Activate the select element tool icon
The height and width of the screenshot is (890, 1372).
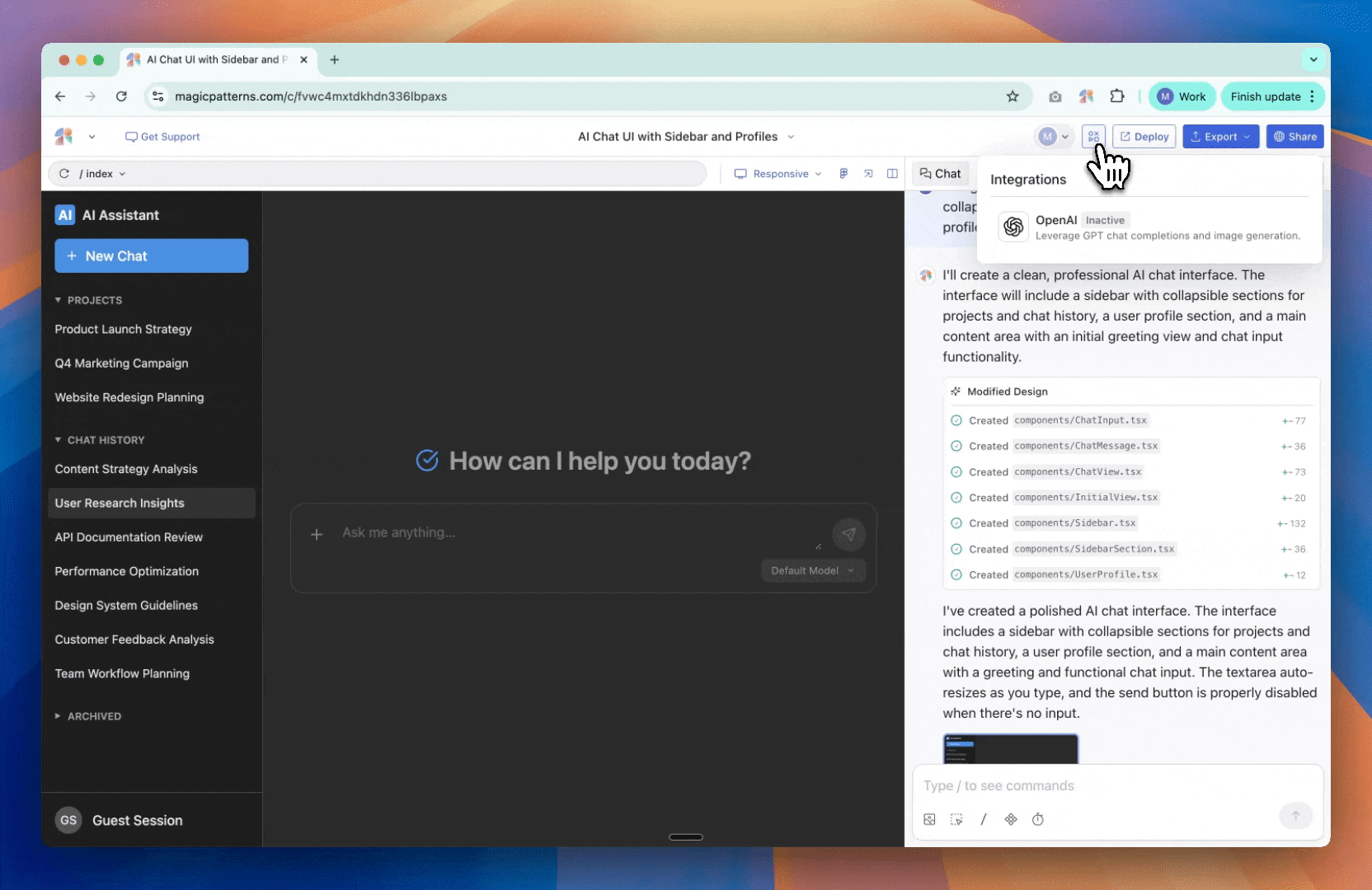tap(956, 819)
